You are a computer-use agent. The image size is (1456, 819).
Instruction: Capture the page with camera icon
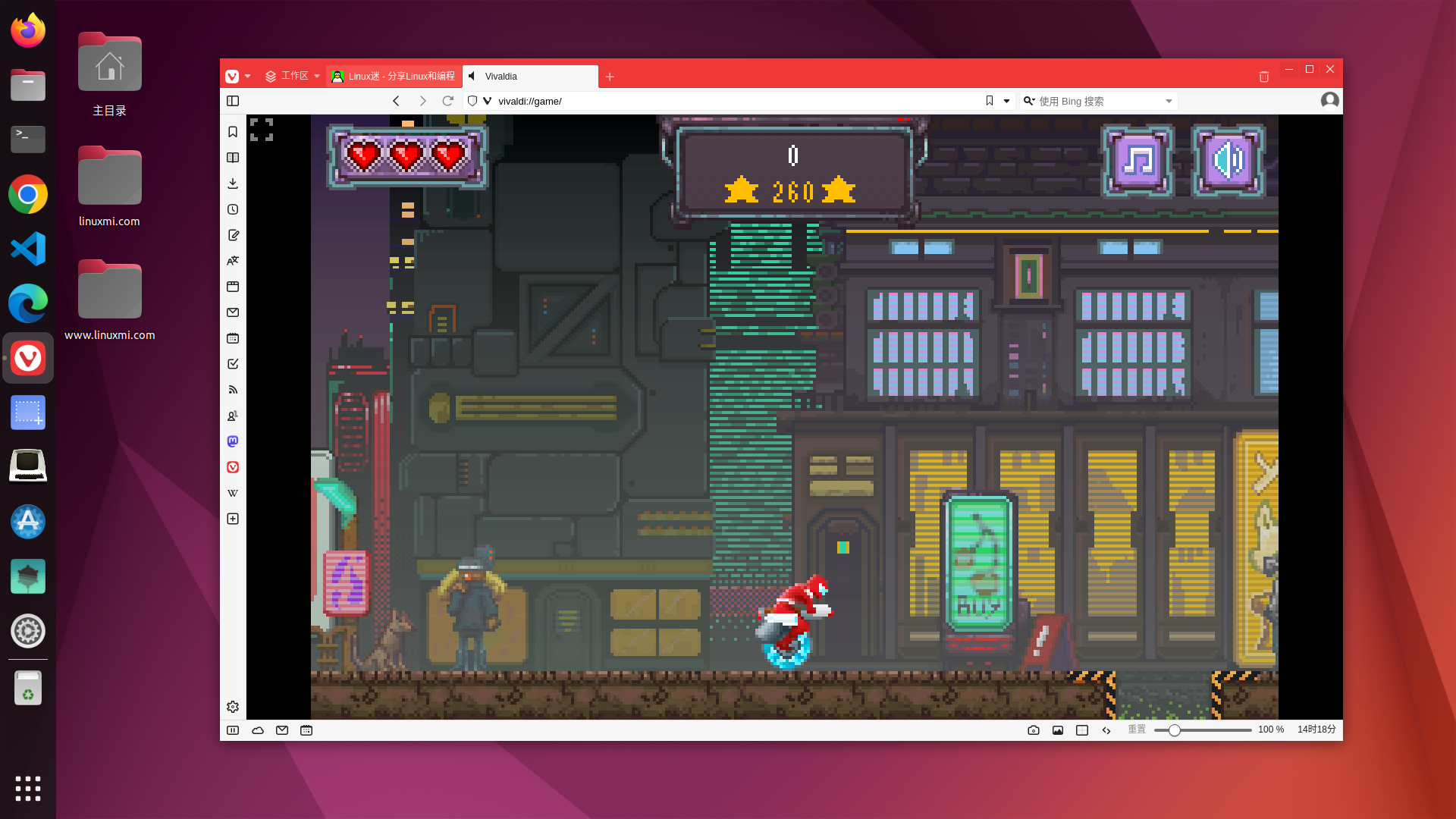point(1034,730)
